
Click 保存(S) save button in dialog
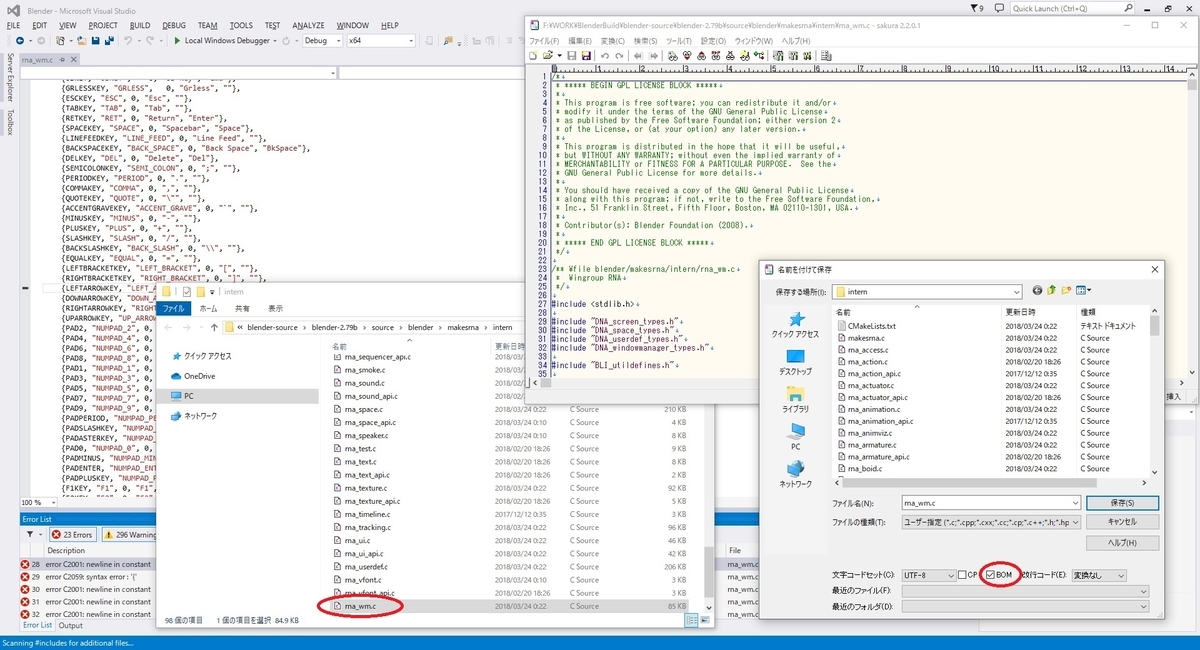pyautogui.click(x=1123, y=503)
